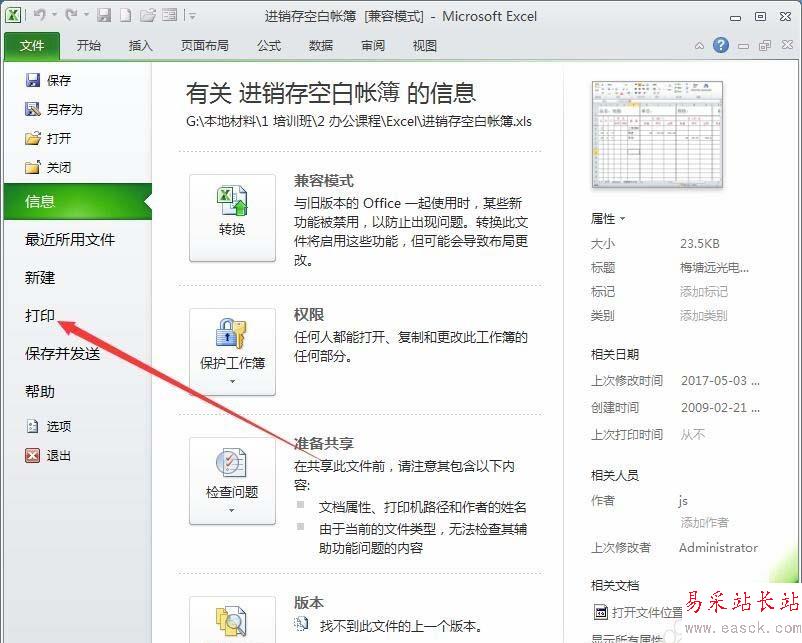Open the 保护工作簿 dropdown button
Viewport: 802px width, 643px height.
pyautogui.click(x=232, y=351)
